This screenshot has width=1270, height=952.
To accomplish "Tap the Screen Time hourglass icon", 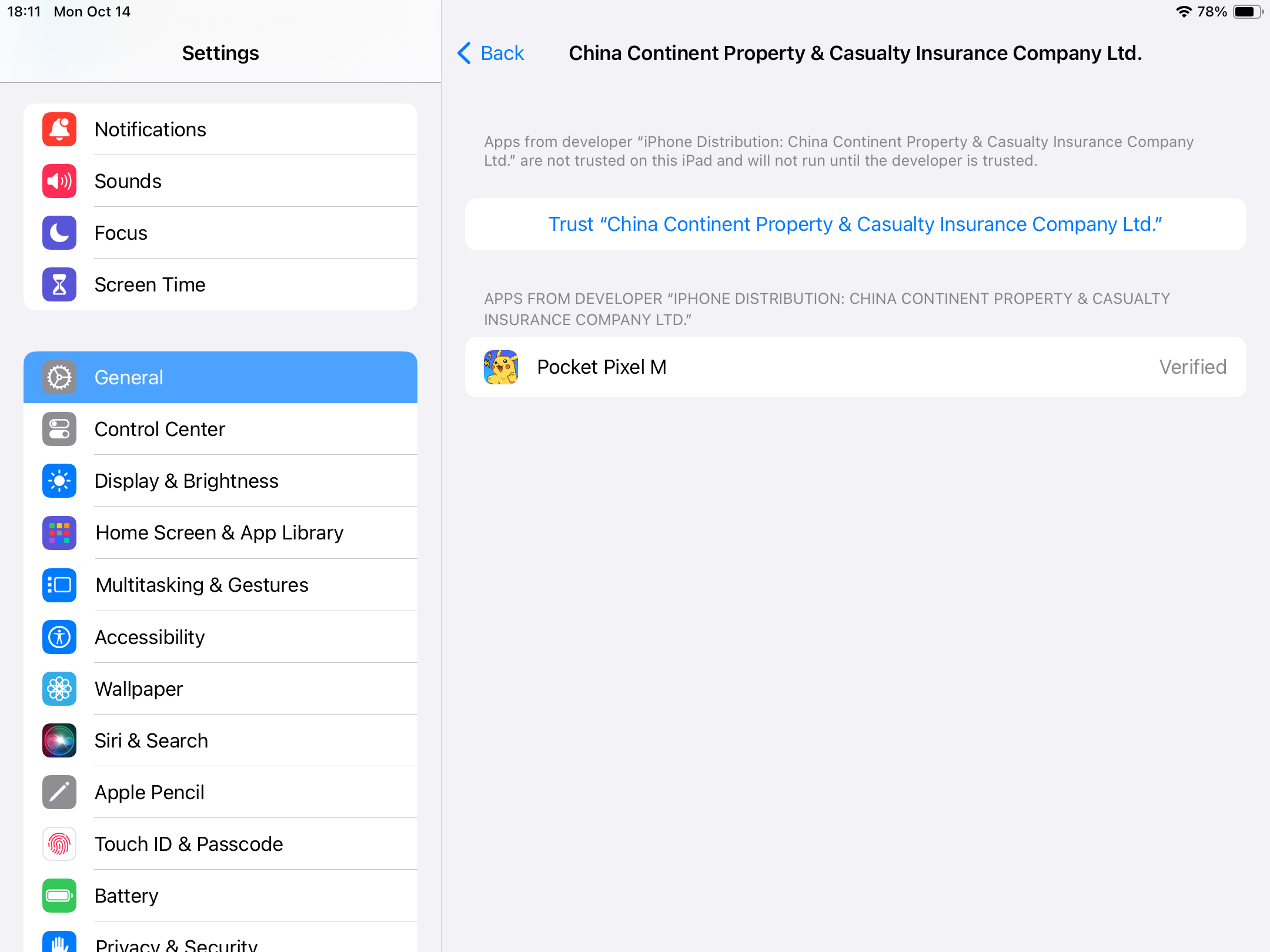I will pyautogui.click(x=59, y=284).
